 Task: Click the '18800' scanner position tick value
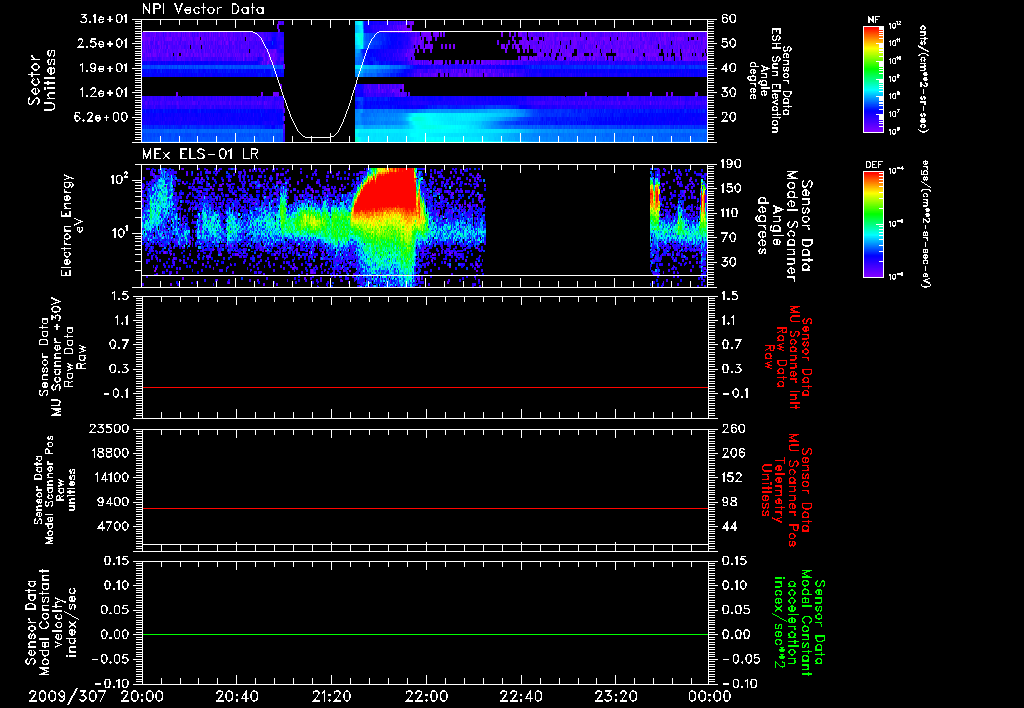[x=110, y=453]
